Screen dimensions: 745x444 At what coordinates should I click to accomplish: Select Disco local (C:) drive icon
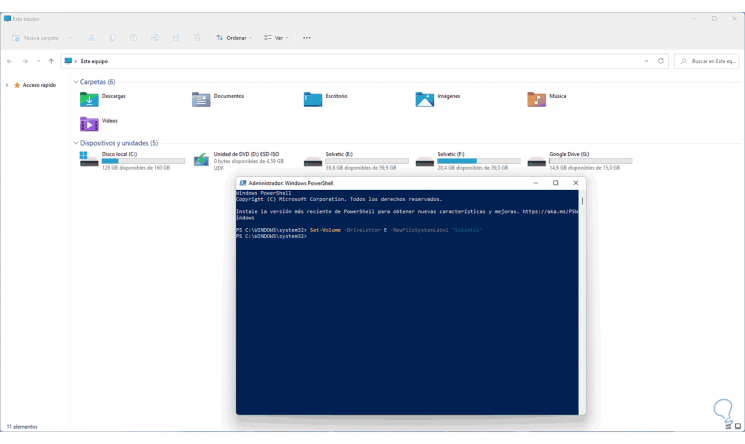click(x=89, y=159)
